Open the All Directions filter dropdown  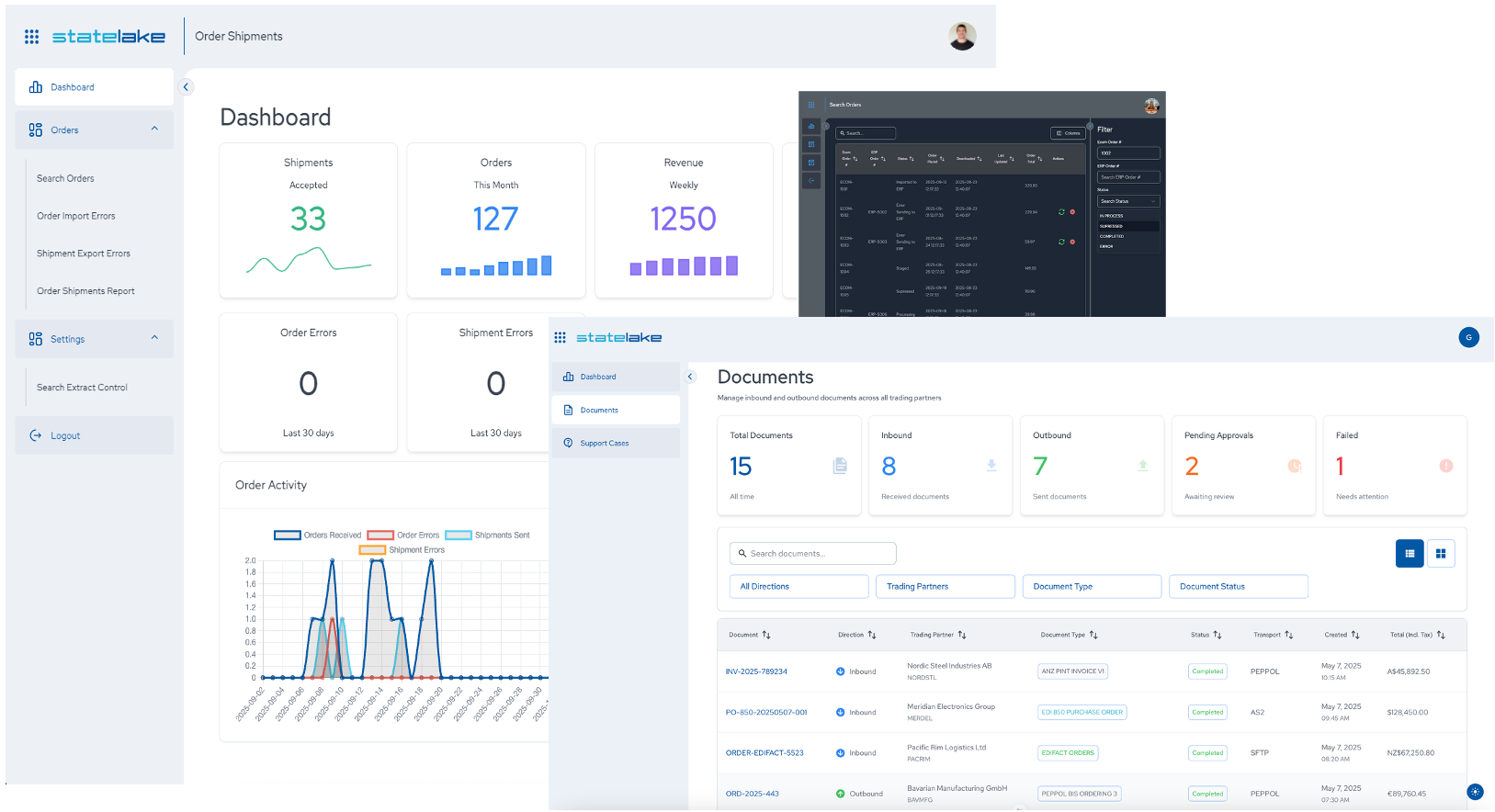(x=798, y=586)
